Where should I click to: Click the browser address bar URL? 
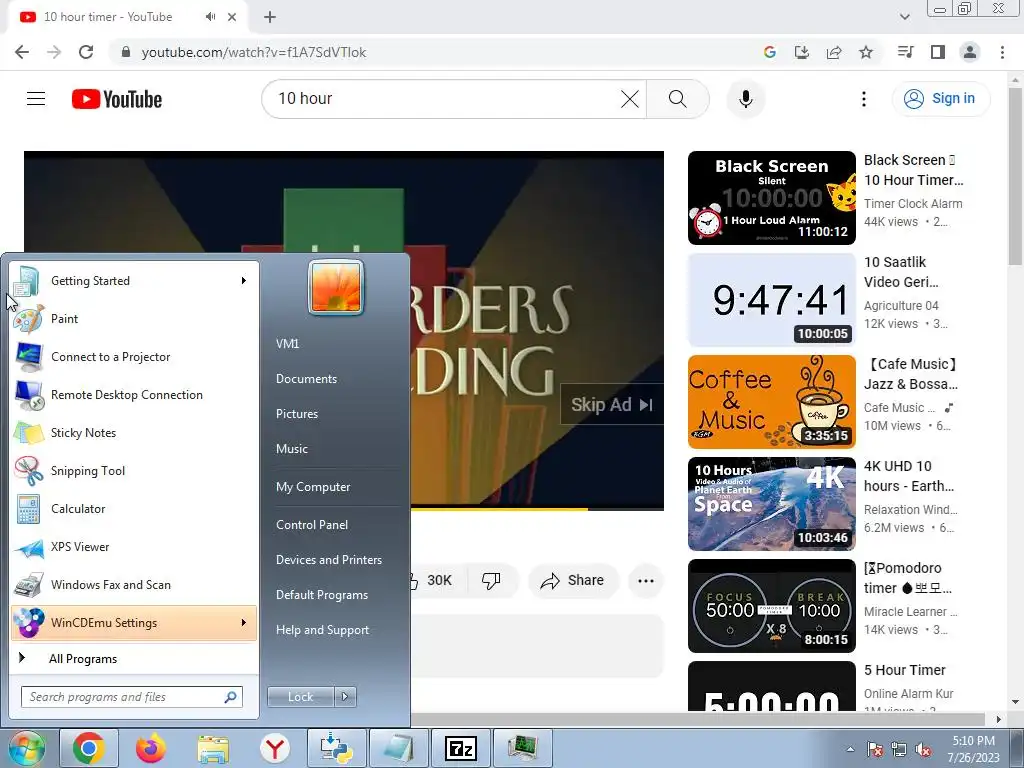click(254, 52)
